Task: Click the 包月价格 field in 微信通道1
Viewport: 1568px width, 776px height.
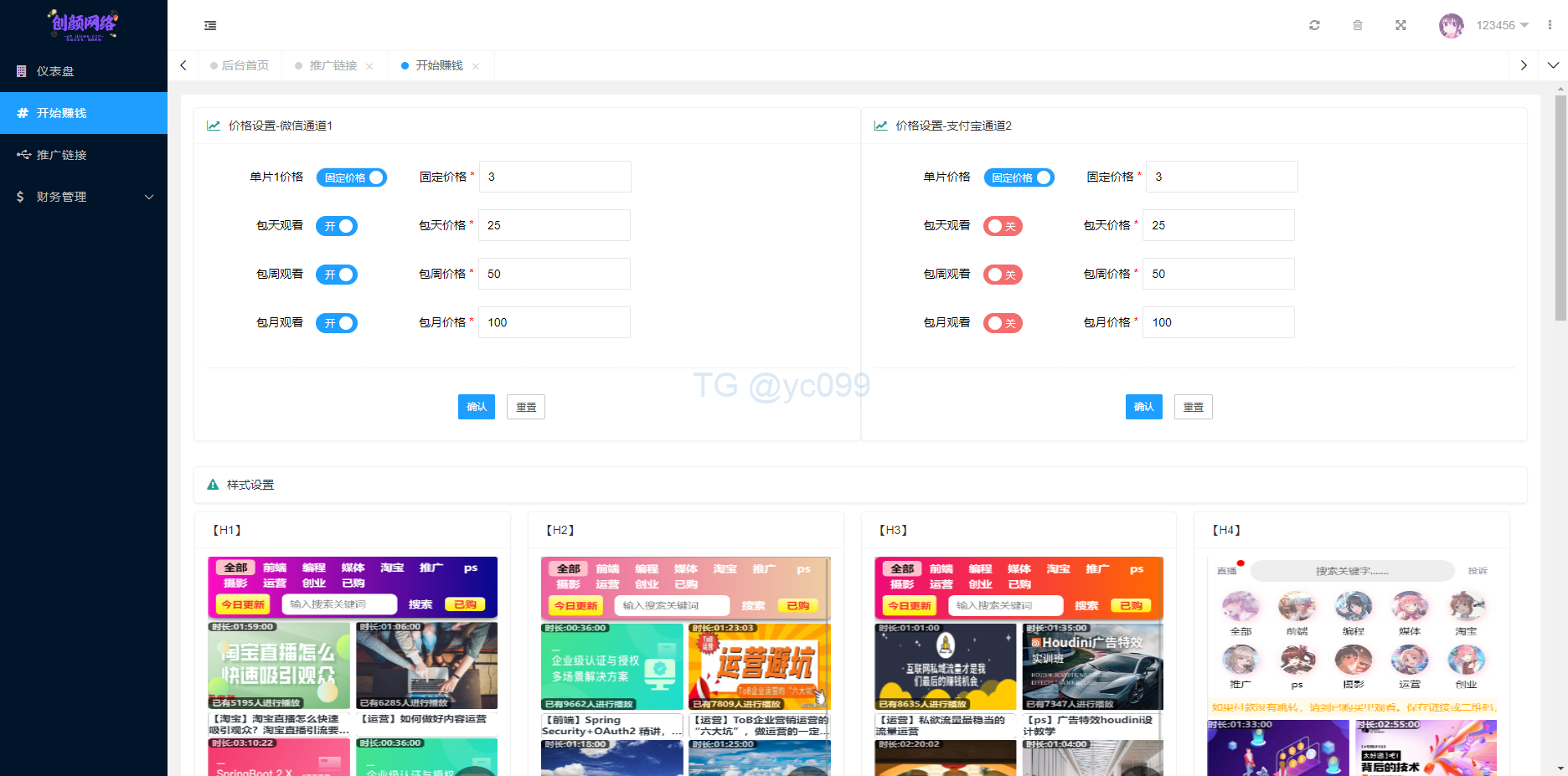Action: coord(554,322)
